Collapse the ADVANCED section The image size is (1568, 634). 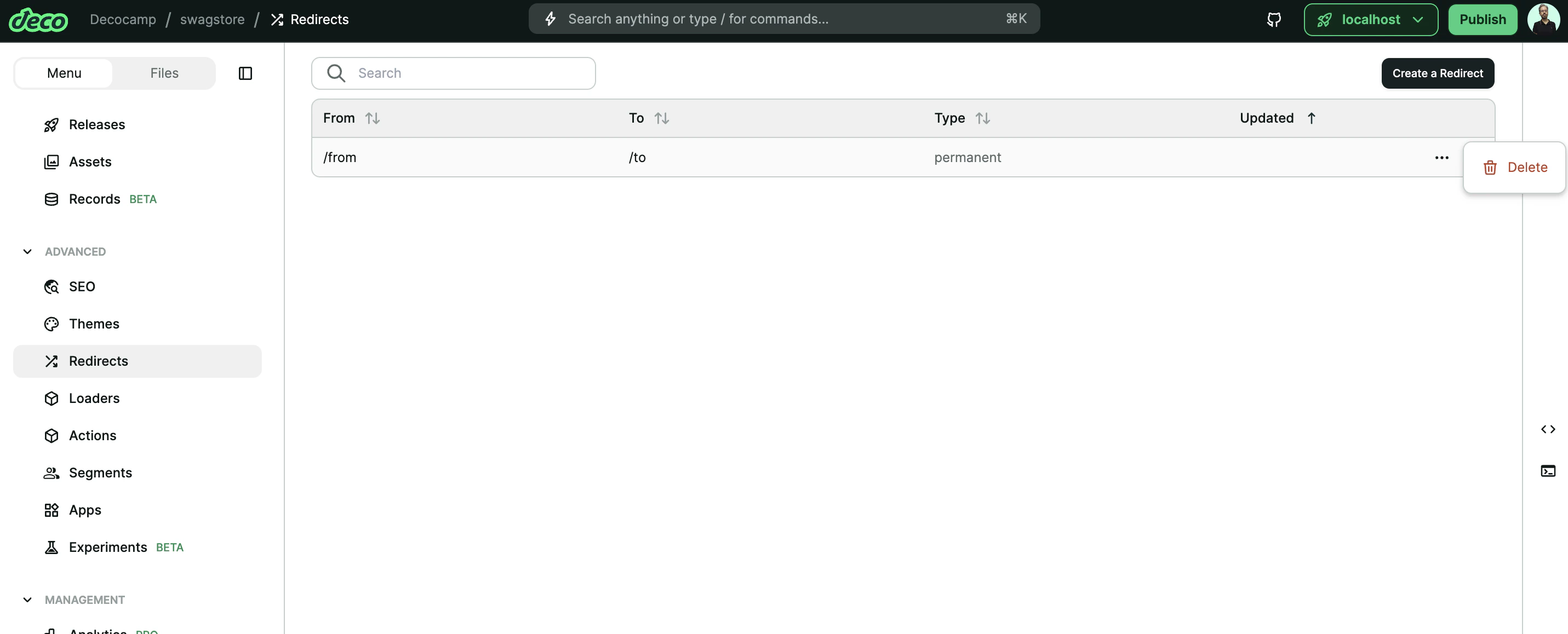(27, 251)
